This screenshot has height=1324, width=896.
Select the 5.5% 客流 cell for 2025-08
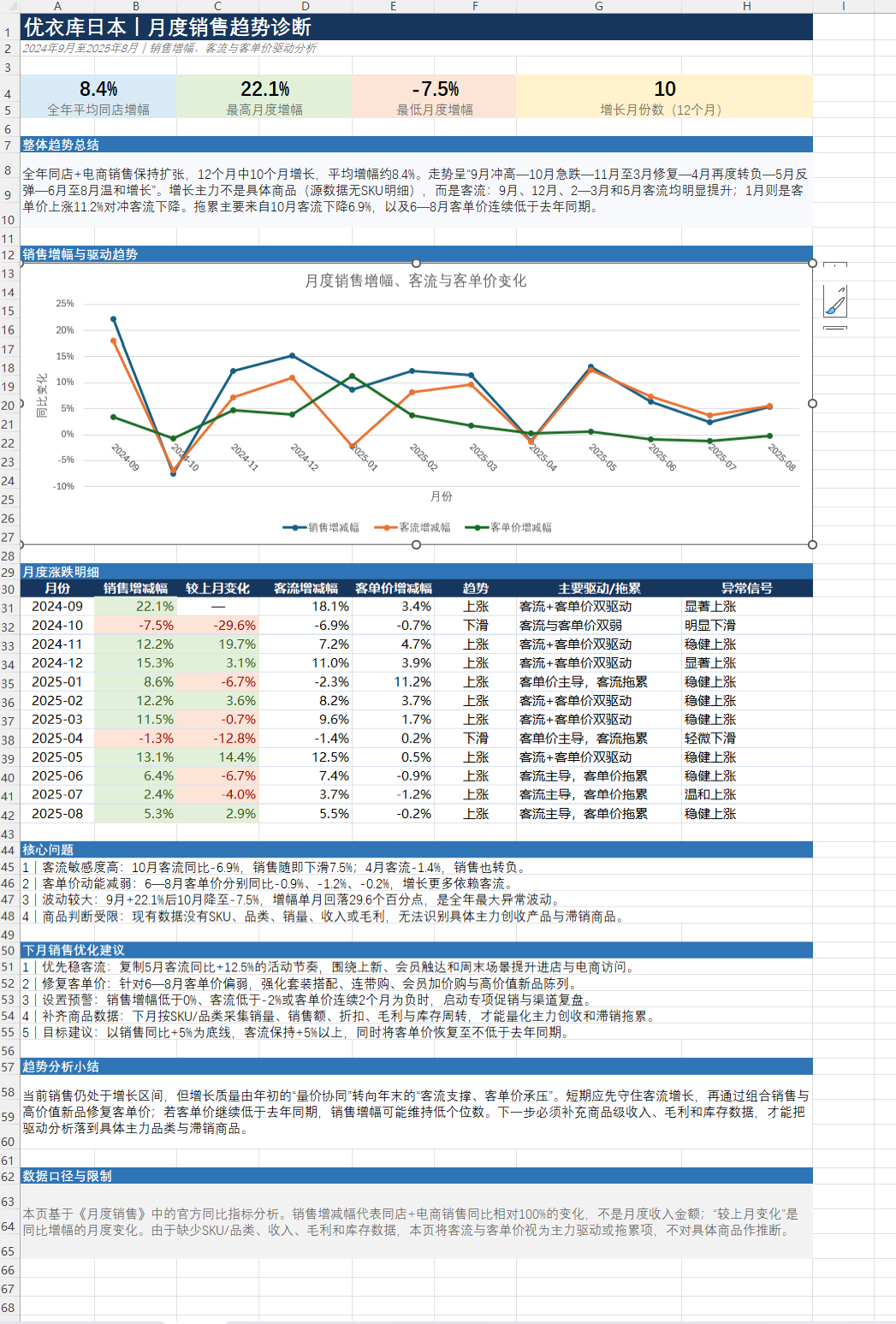click(306, 814)
